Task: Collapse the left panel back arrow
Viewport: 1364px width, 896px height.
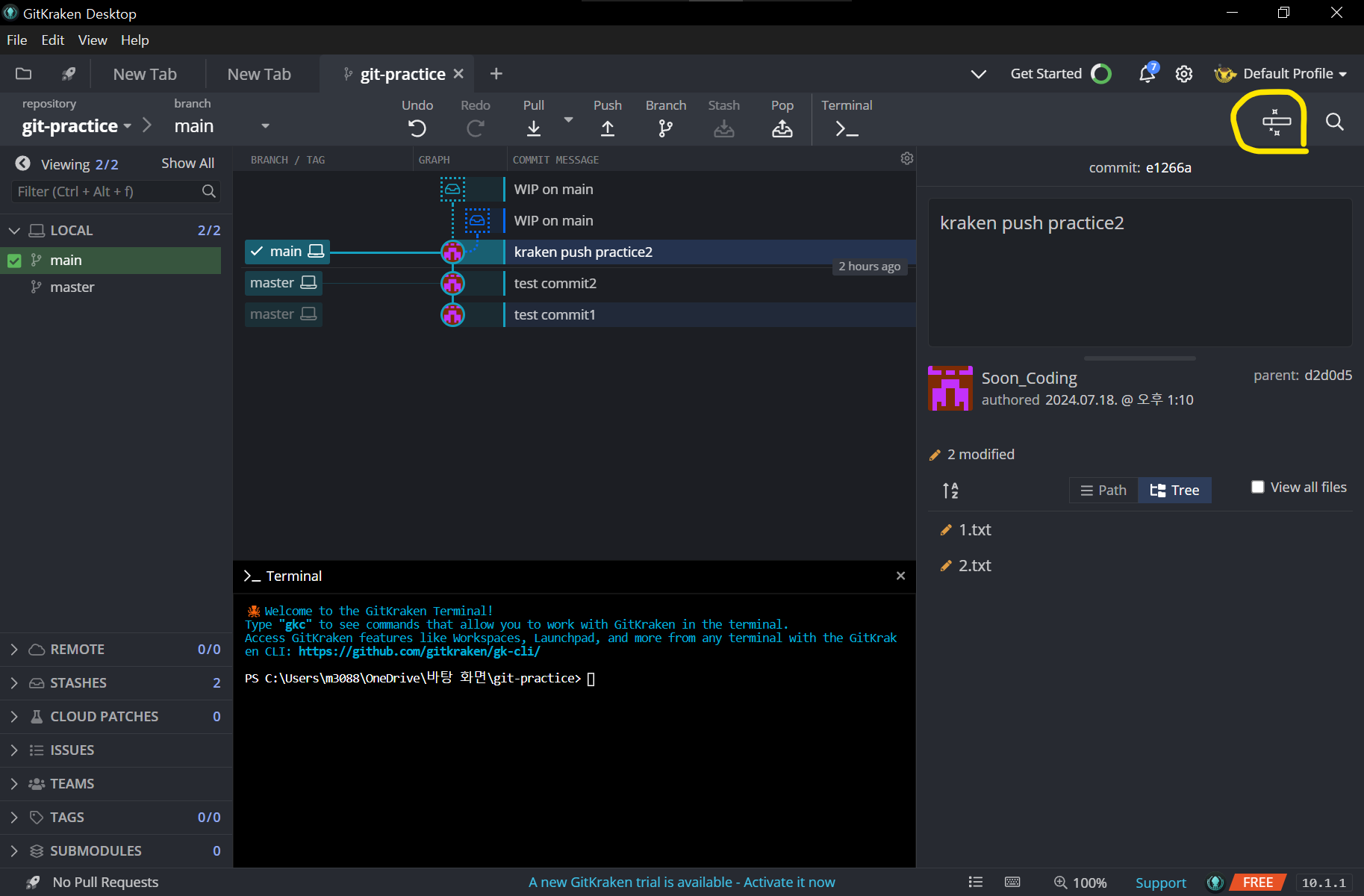Action: [x=23, y=164]
